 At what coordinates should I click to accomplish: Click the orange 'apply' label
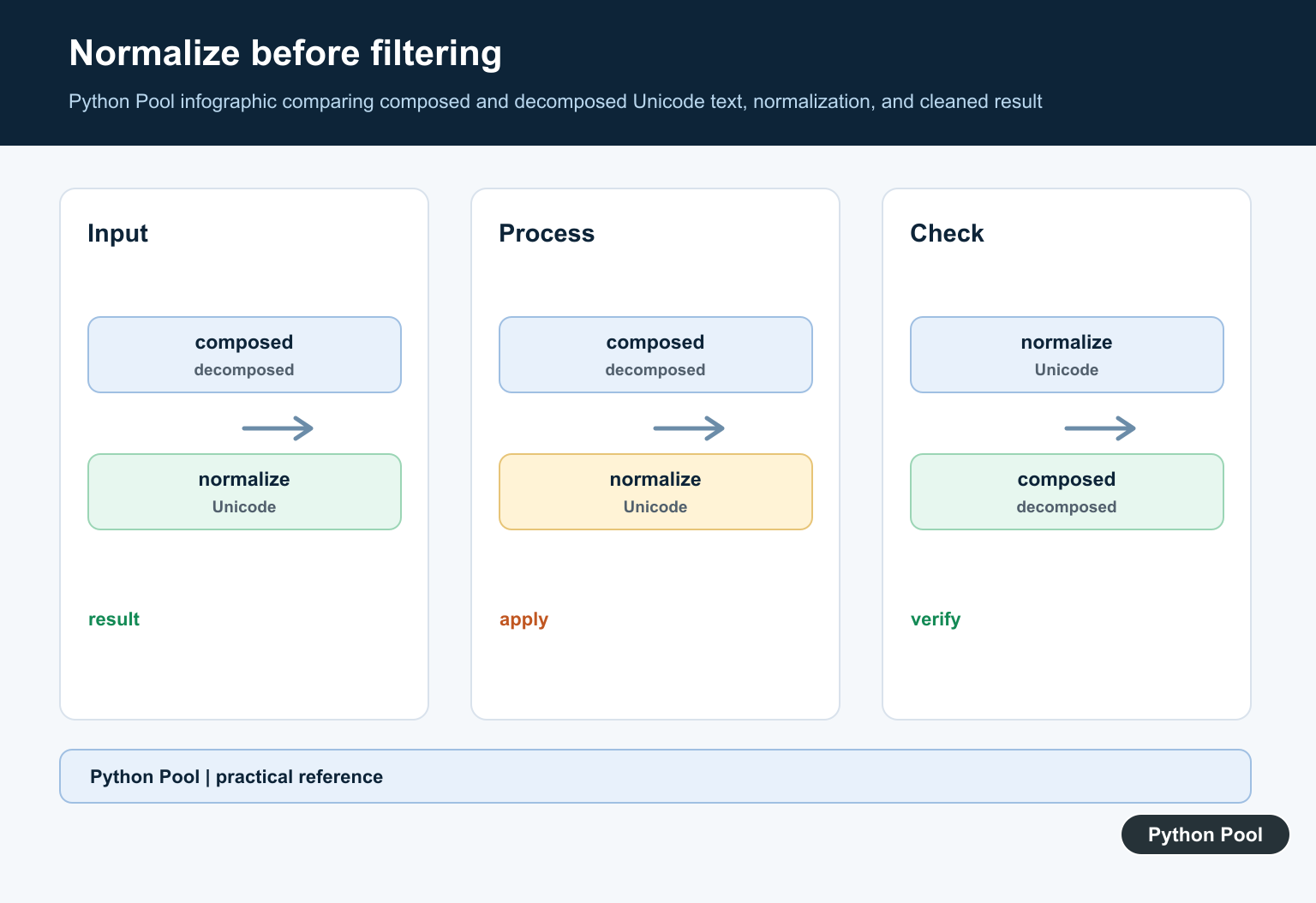[523, 619]
